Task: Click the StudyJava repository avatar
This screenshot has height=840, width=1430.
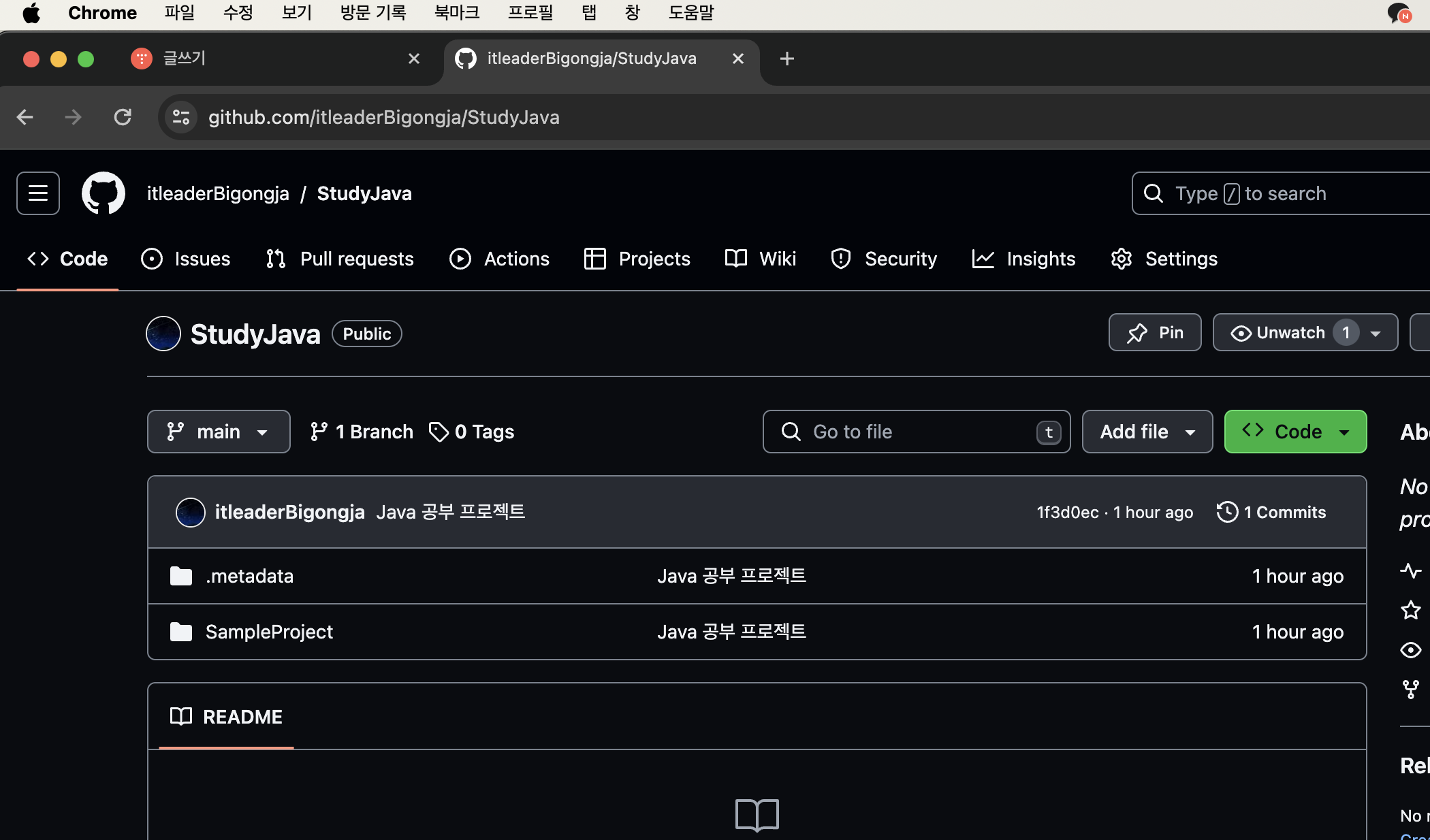Action: point(163,334)
